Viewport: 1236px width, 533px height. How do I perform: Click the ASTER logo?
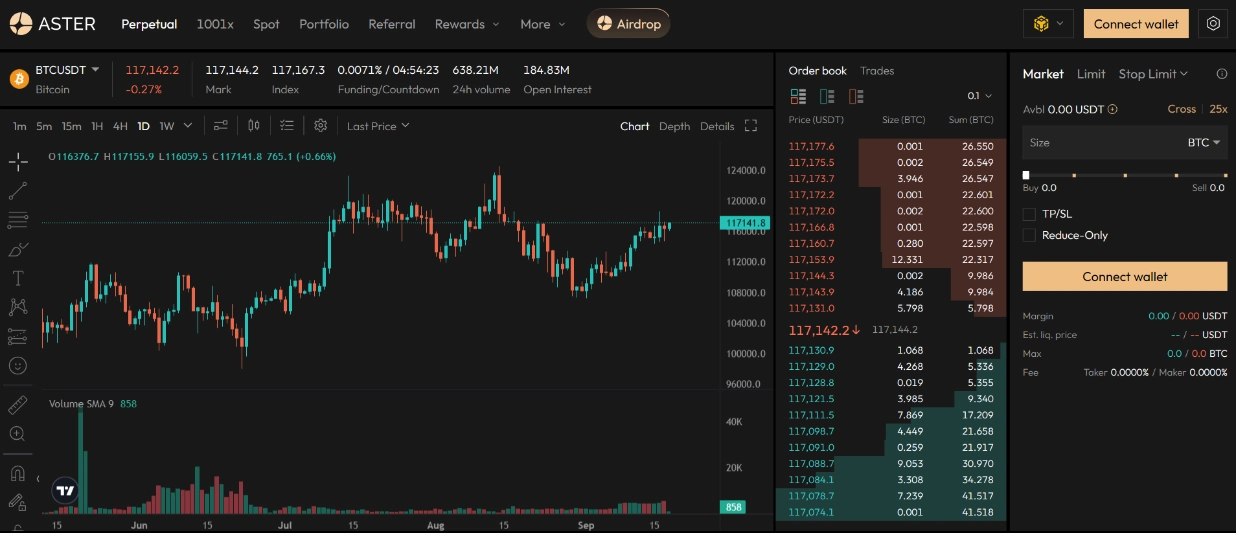pos(53,24)
